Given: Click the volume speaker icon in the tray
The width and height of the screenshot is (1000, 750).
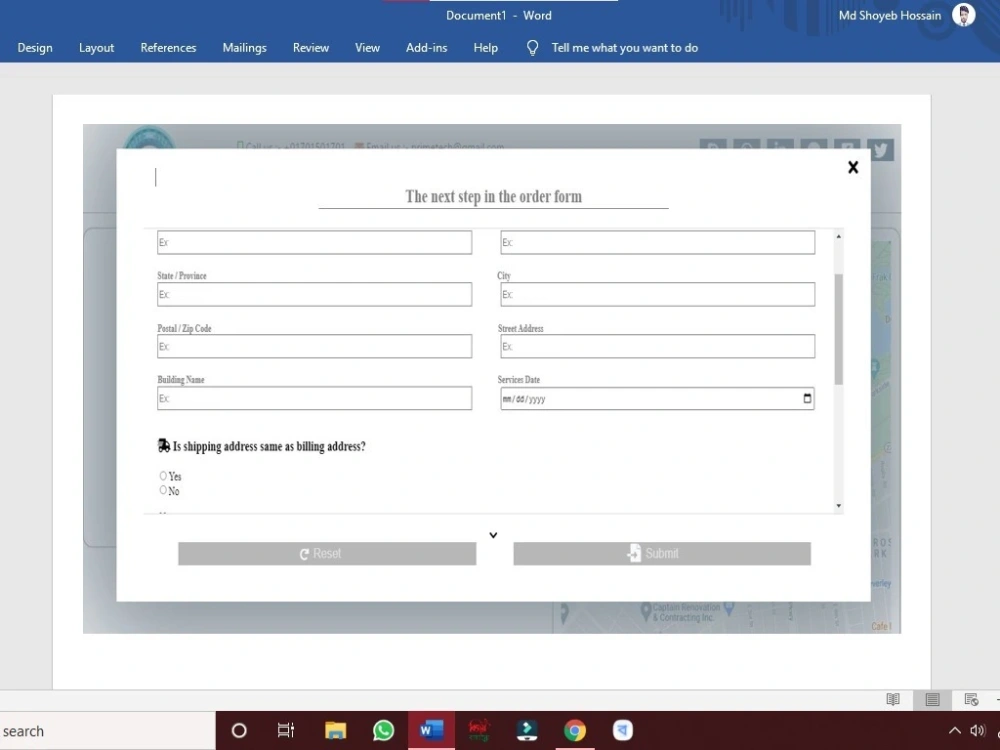Looking at the screenshot, I should coord(977,731).
